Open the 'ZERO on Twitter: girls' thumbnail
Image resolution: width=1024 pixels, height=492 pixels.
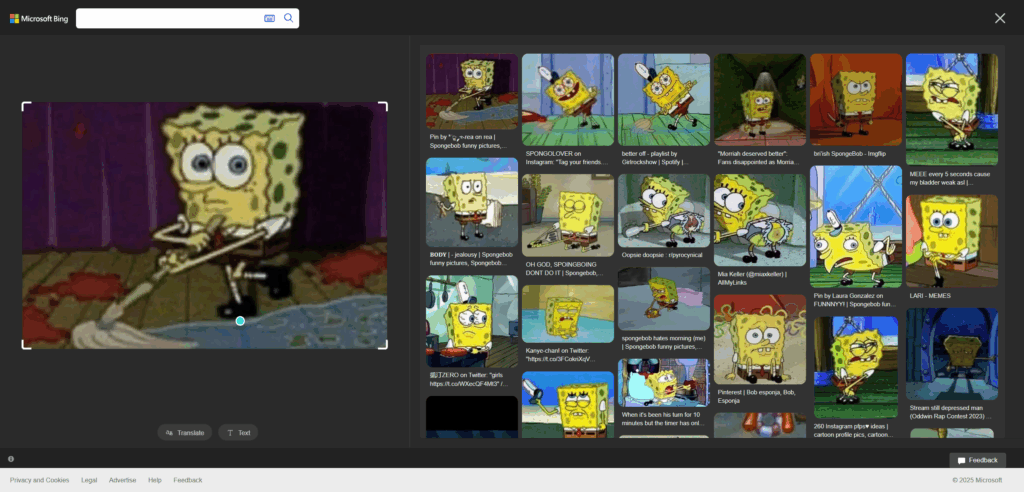coord(472,321)
